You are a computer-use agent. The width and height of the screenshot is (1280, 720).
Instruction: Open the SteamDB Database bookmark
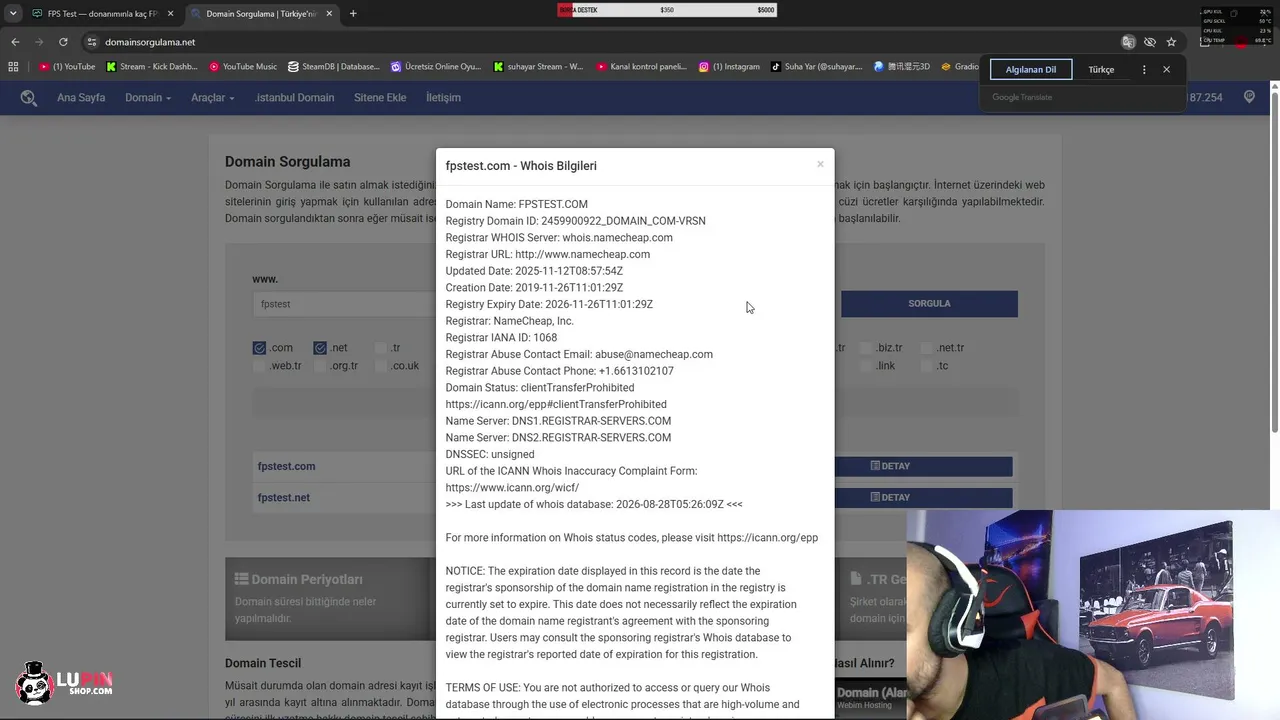coord(334,67)
